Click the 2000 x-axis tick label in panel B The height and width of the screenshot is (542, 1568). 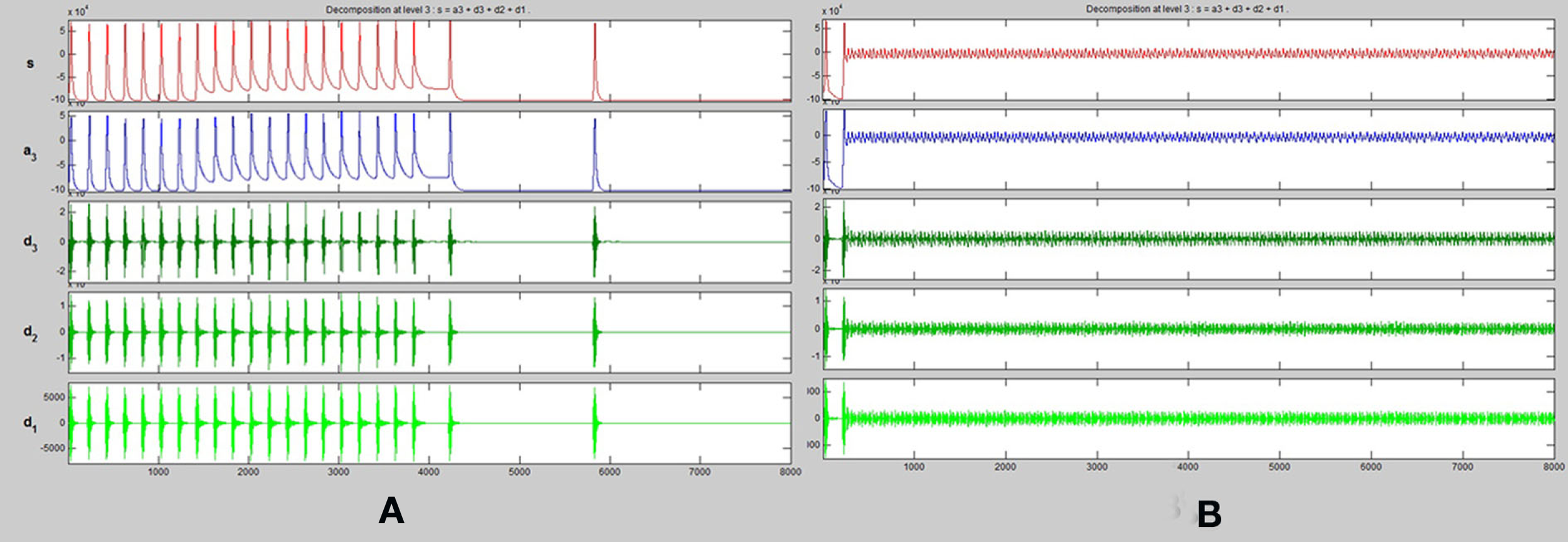[x=1005, y=467]
